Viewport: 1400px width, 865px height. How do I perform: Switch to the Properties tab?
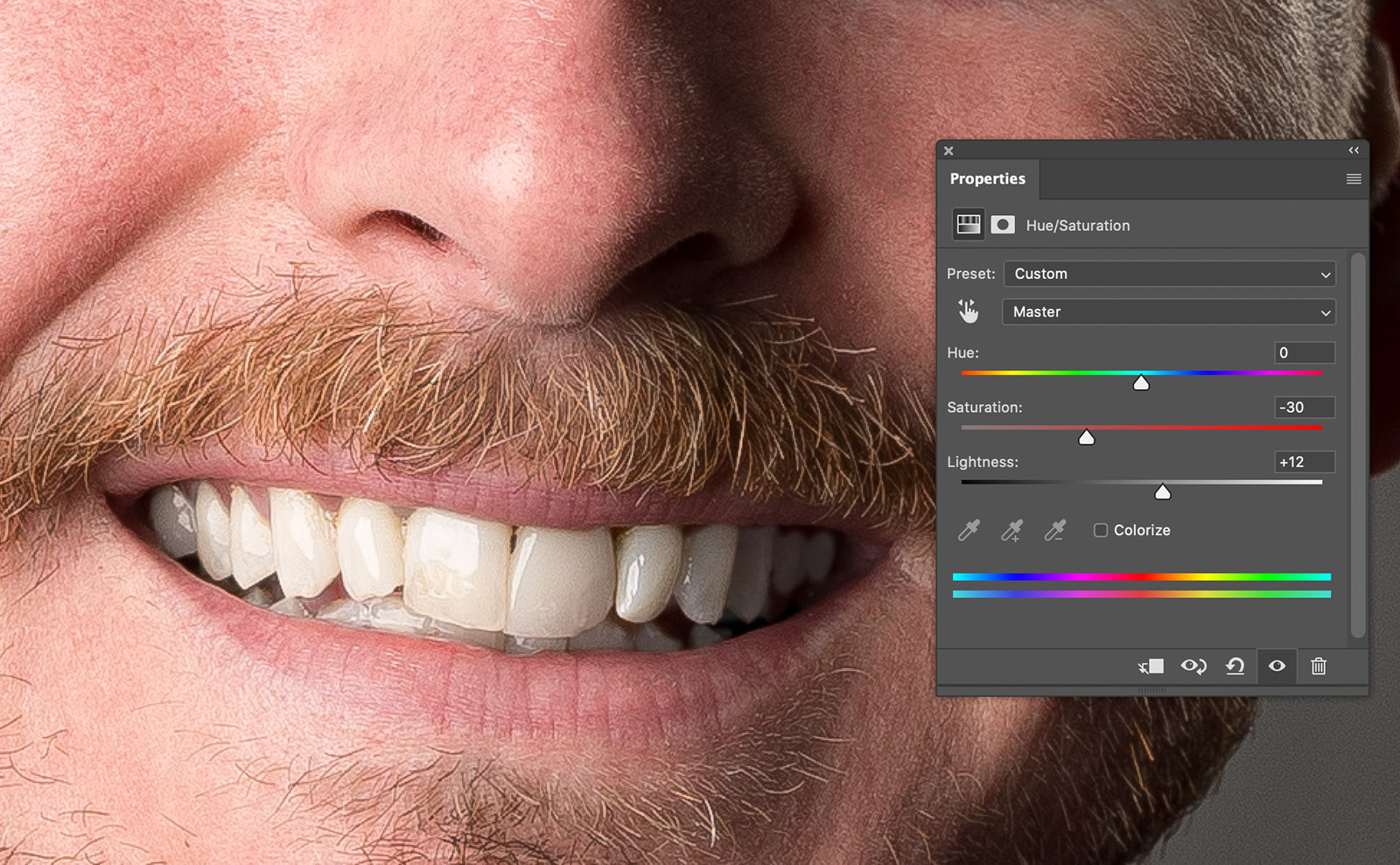pyautogui.click(x=987, y=179)
